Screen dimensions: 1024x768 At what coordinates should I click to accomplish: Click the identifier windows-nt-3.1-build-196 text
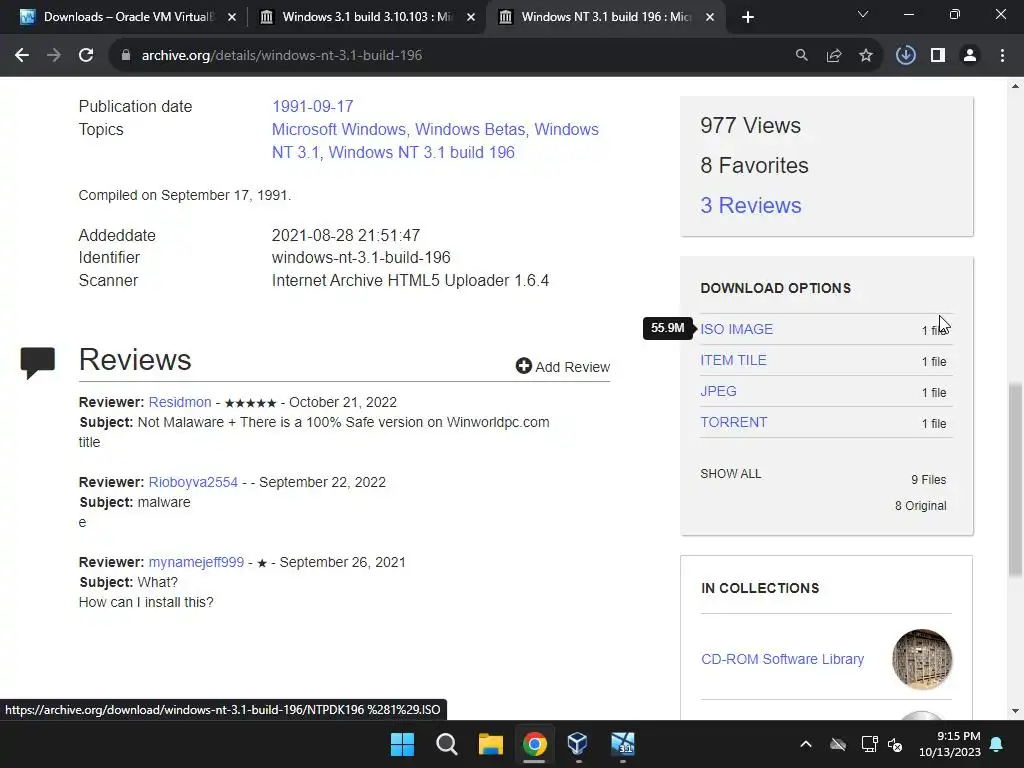tap(361, 257)
